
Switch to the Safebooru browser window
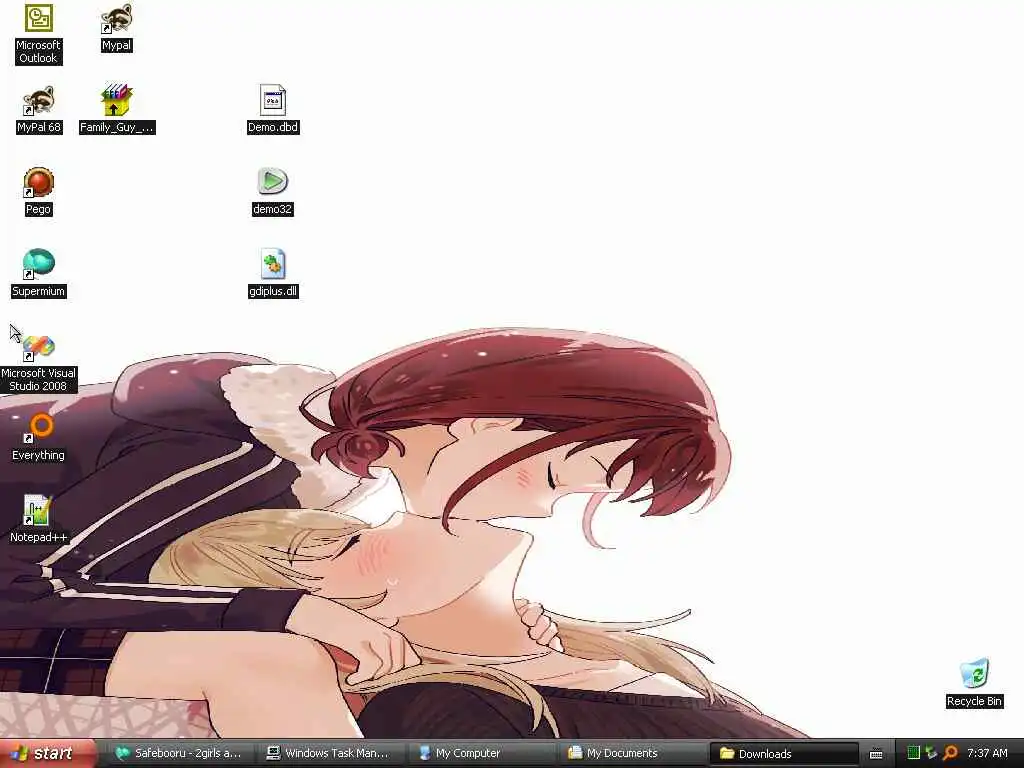179,754
